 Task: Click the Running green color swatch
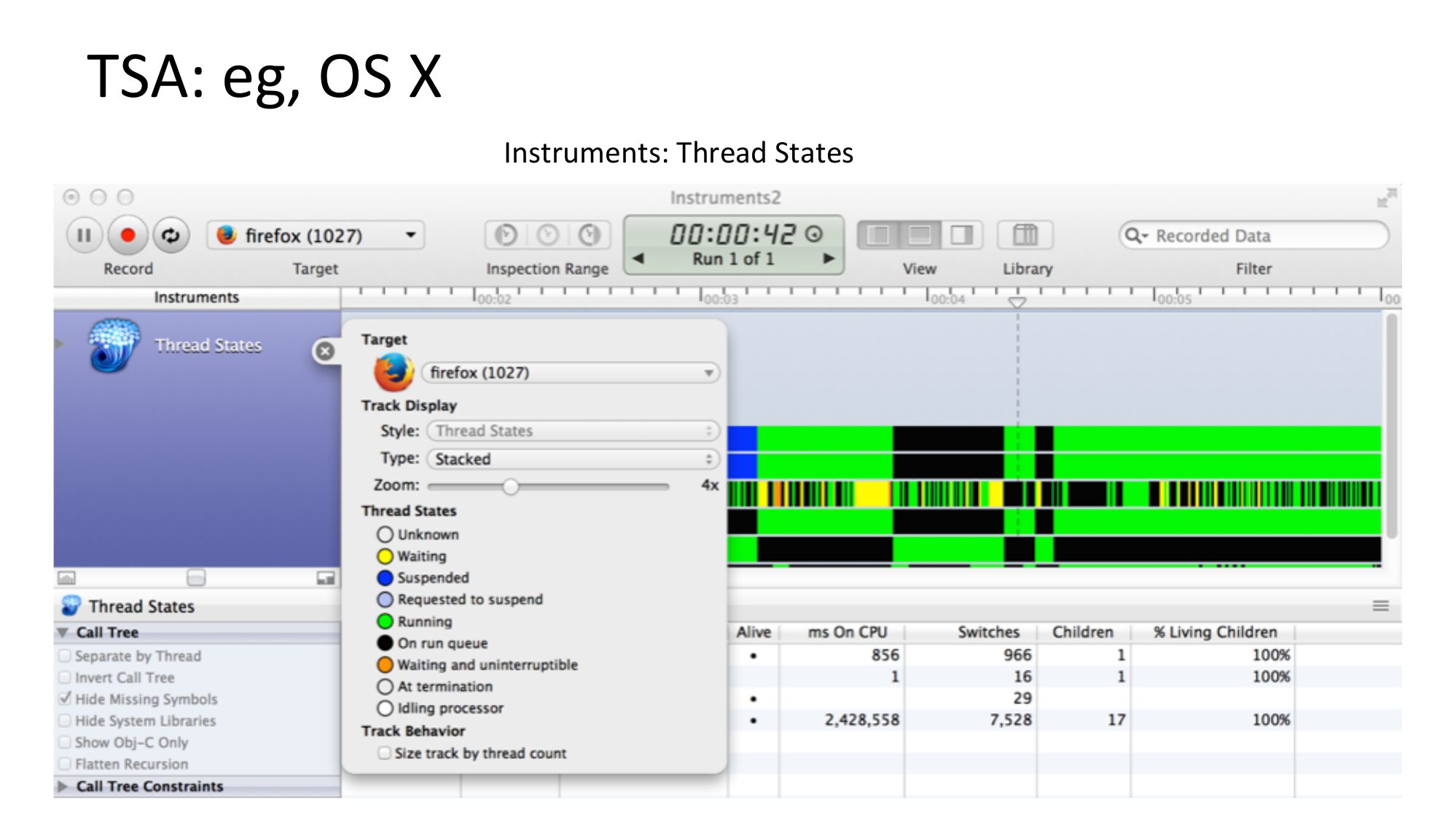385,622
